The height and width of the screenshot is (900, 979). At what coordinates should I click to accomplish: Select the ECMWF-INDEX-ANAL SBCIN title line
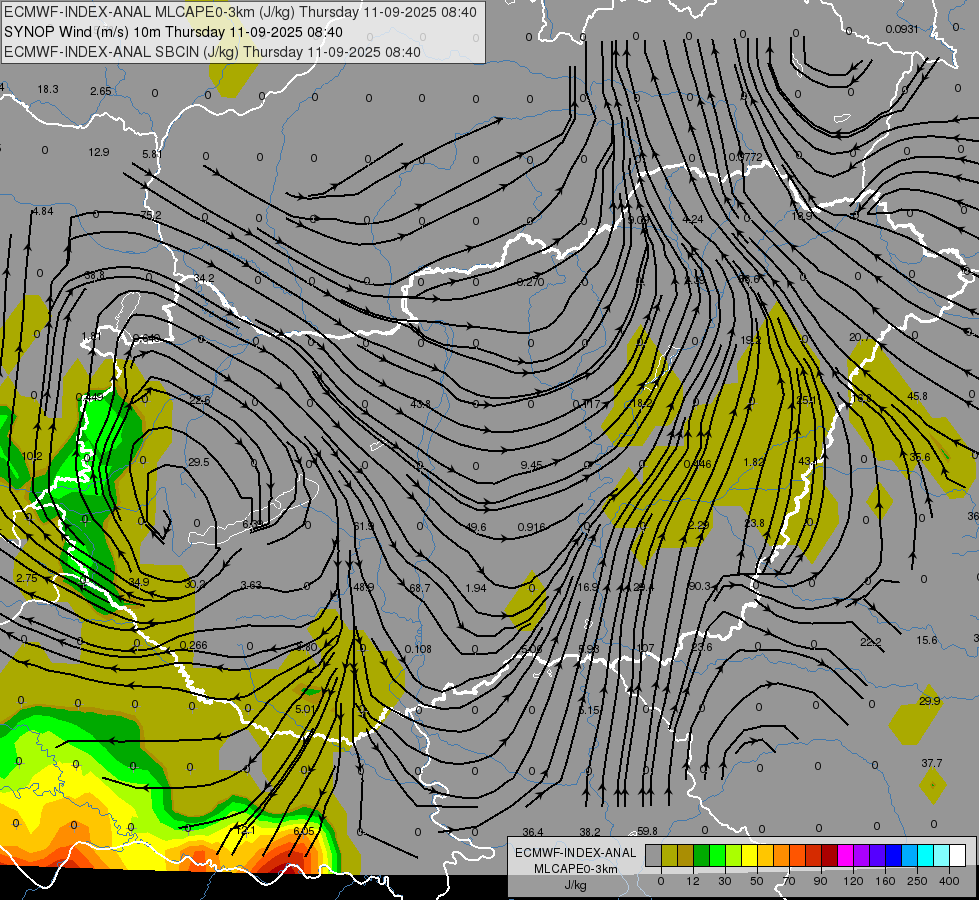coord(212,52)
